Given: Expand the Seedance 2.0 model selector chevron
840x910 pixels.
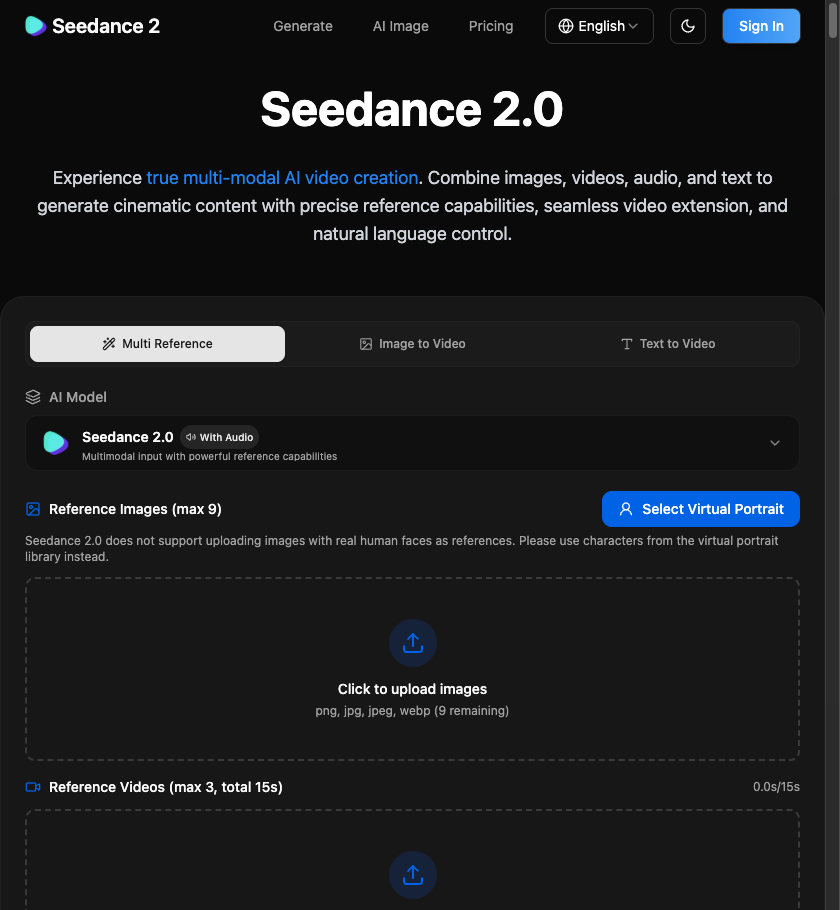Looking at the screenshot, I should coord(774,443).
